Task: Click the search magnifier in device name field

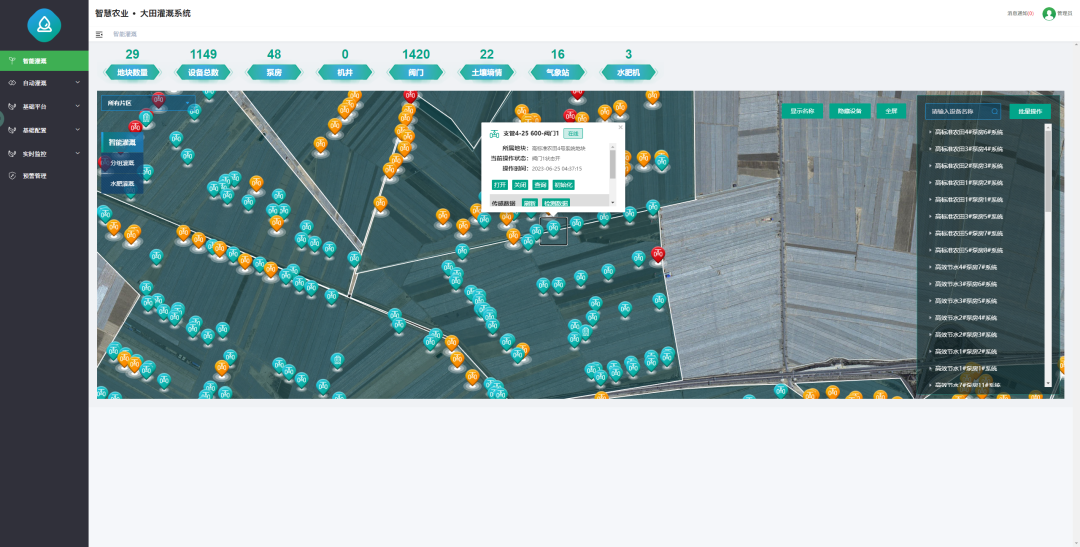Action: point(994,112)
